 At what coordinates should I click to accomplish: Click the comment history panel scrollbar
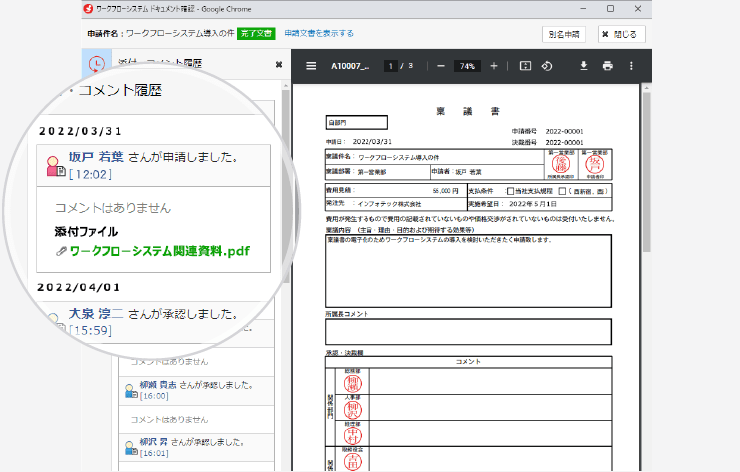(x=286, y=186)
